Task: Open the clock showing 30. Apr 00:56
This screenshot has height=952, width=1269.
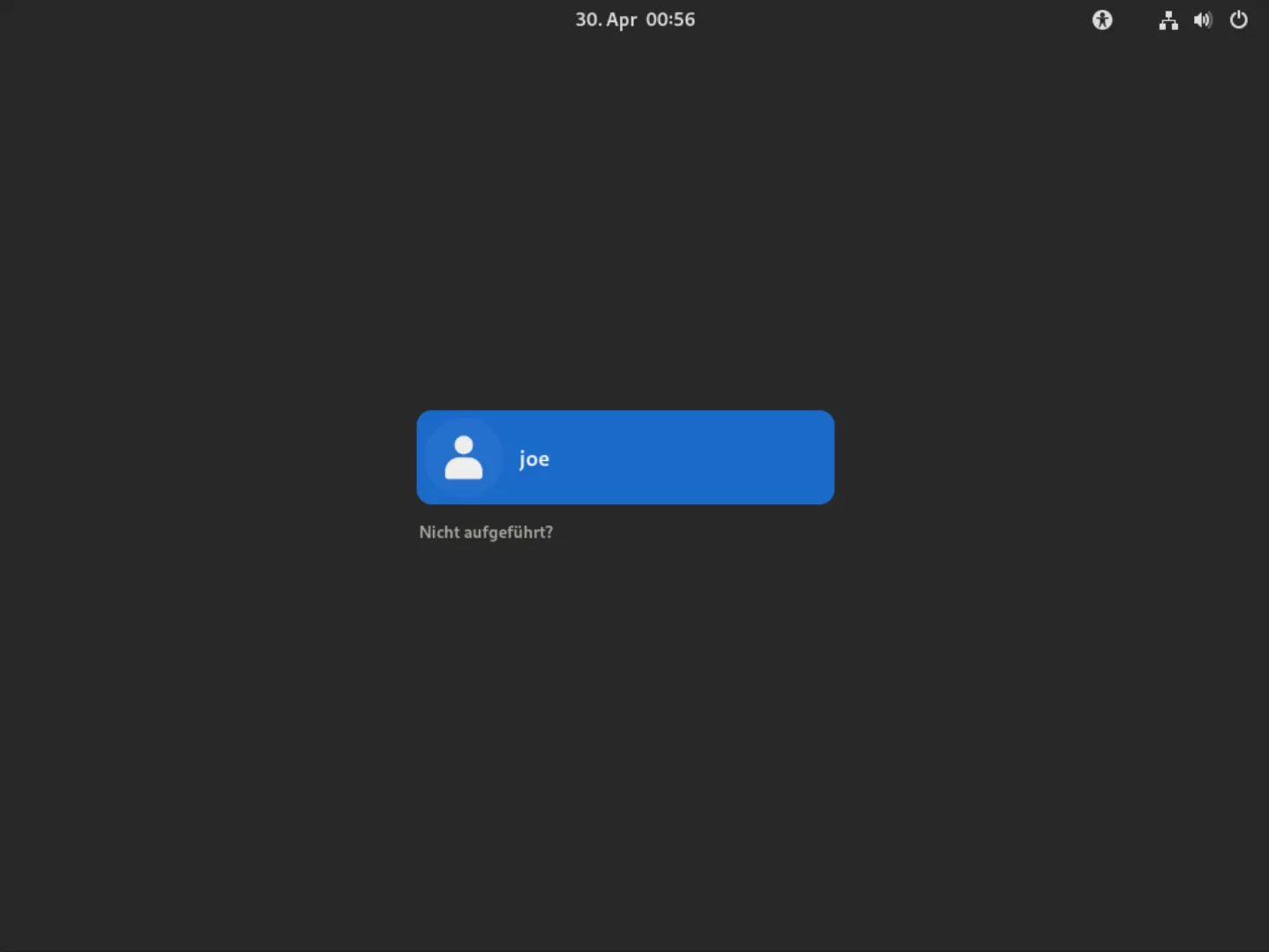Action: coord(635,19)
